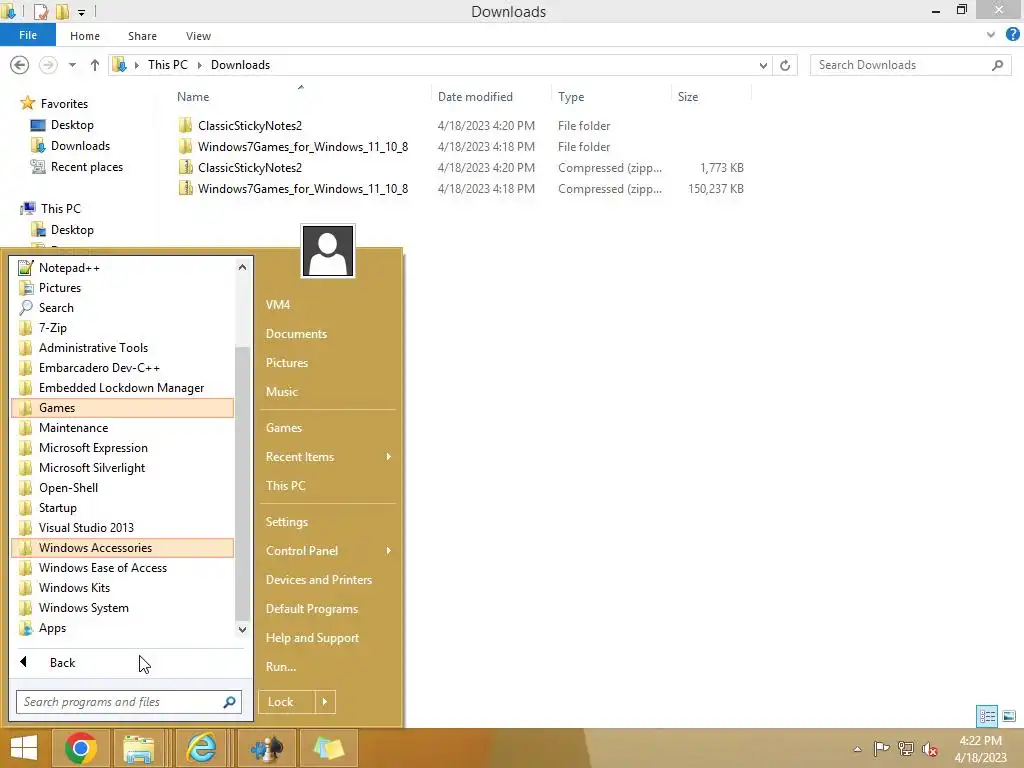Open the chess game taskbar icon
The width and height of the screenshot is (1024, 768).
(x=267, y=748)
